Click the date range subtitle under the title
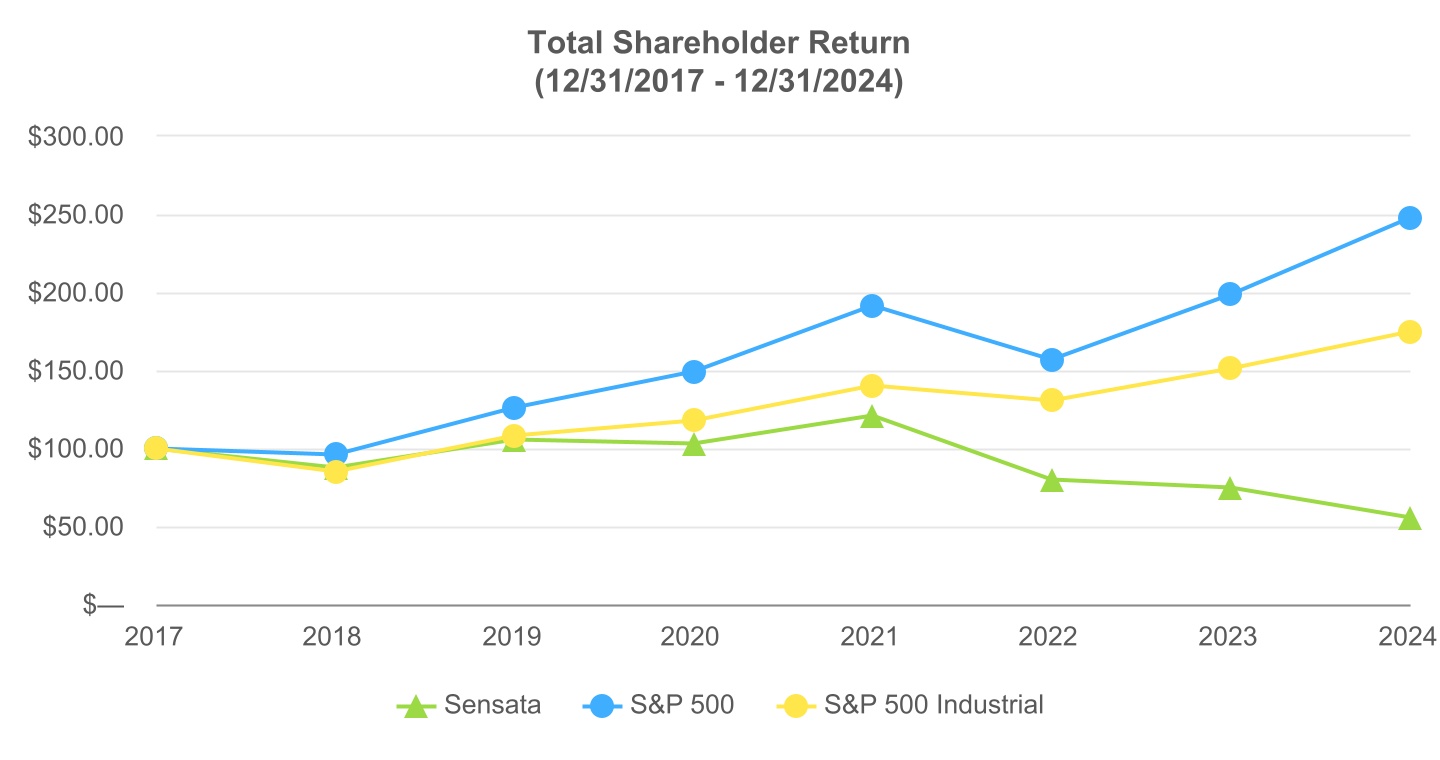The image size is (1440, 760). coord(718,82)
